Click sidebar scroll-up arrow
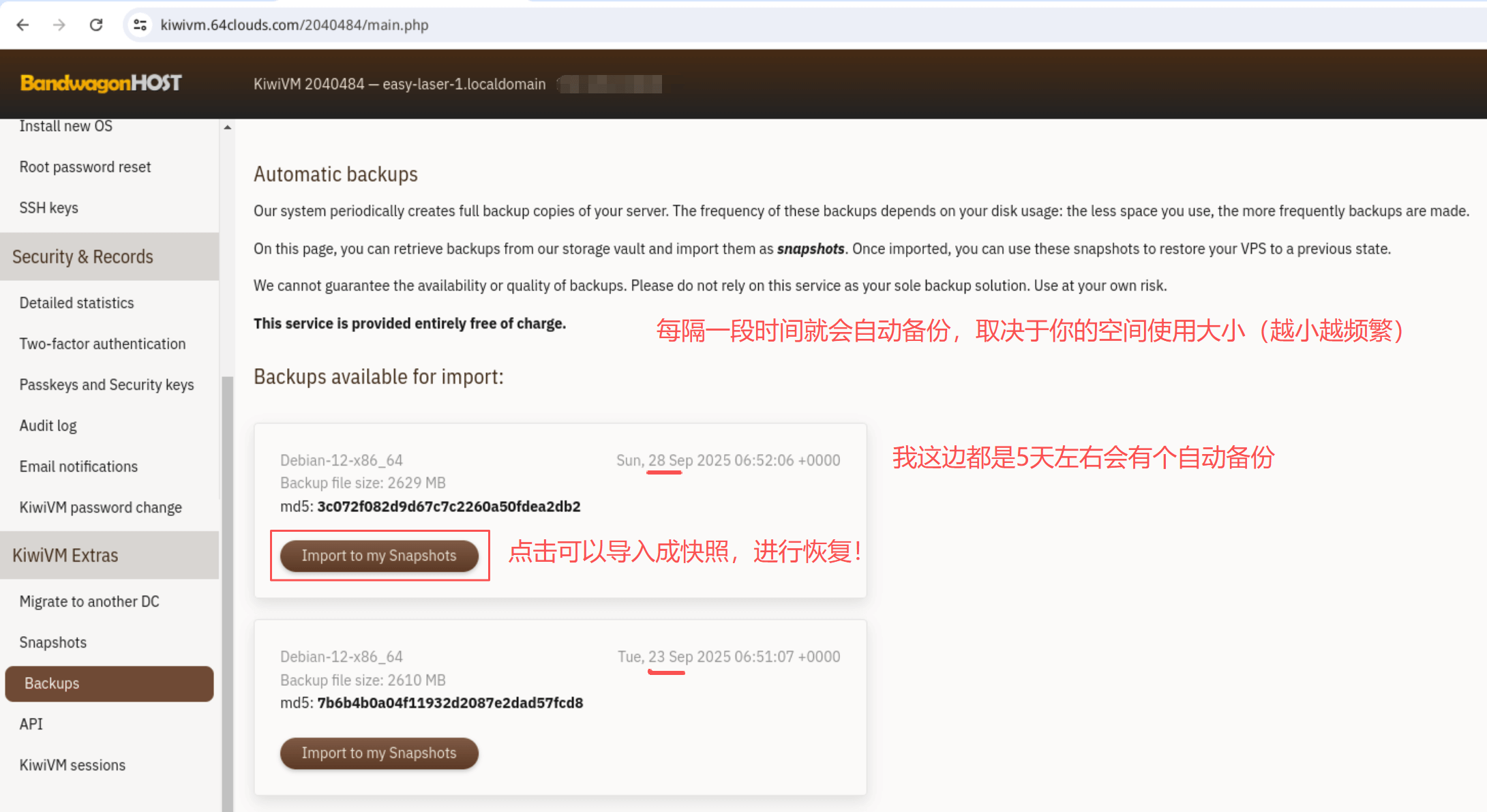 [x=228, y=127]
